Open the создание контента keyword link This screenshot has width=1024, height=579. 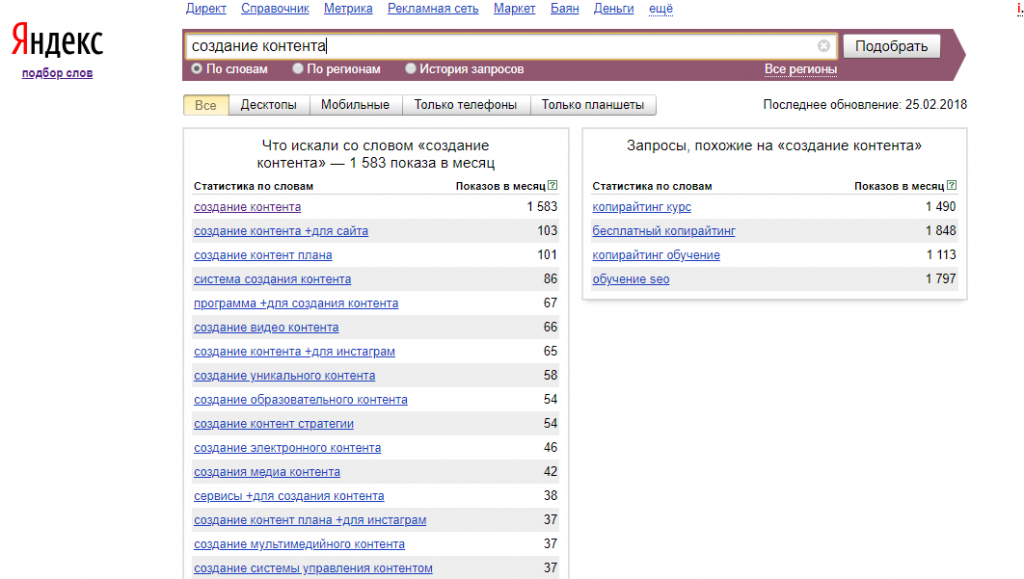248,207
